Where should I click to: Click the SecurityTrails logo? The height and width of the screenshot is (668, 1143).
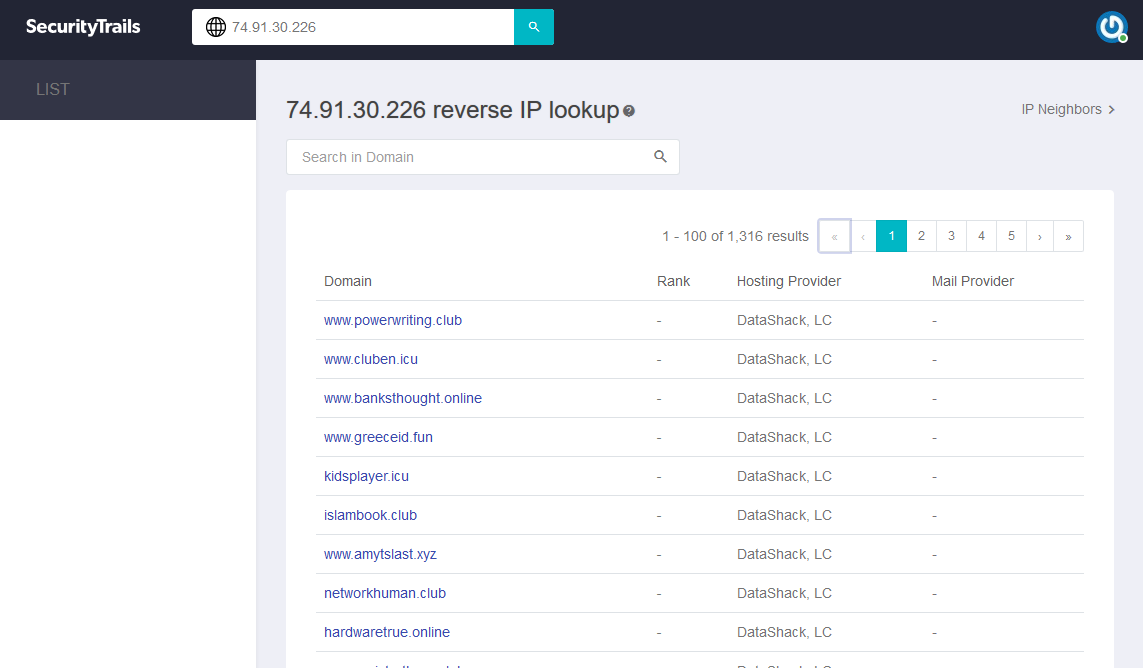(83, 27)
